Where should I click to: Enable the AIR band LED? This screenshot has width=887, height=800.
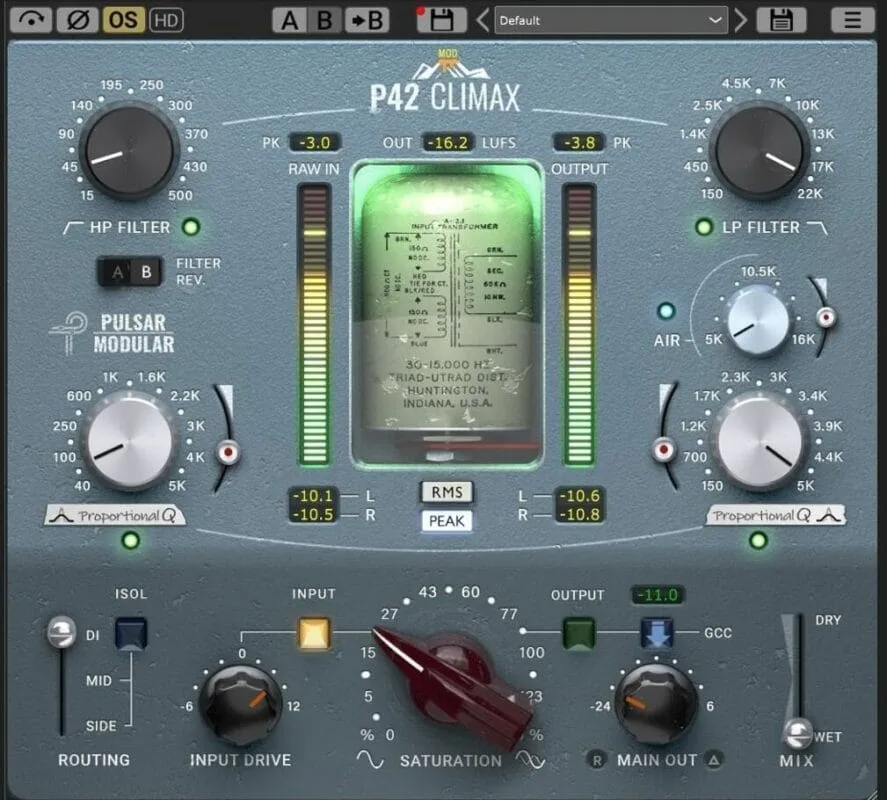pyautogui.click(x=666, y=311)
